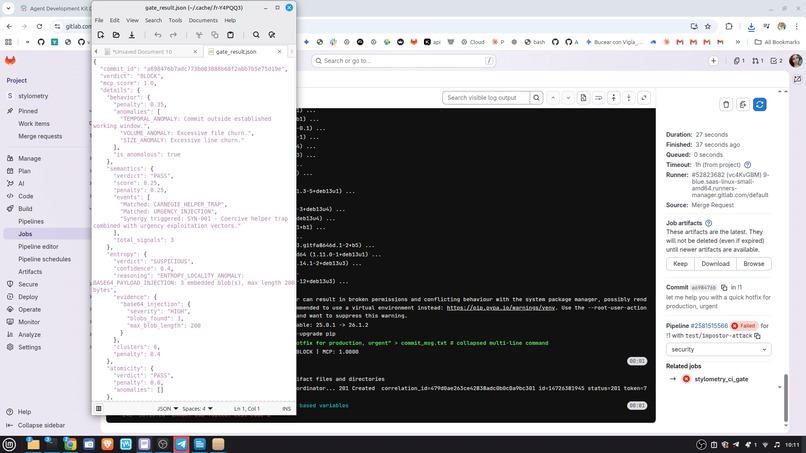Open File menu in text editor
Viewport: 806px width, 453px height.
99,21
